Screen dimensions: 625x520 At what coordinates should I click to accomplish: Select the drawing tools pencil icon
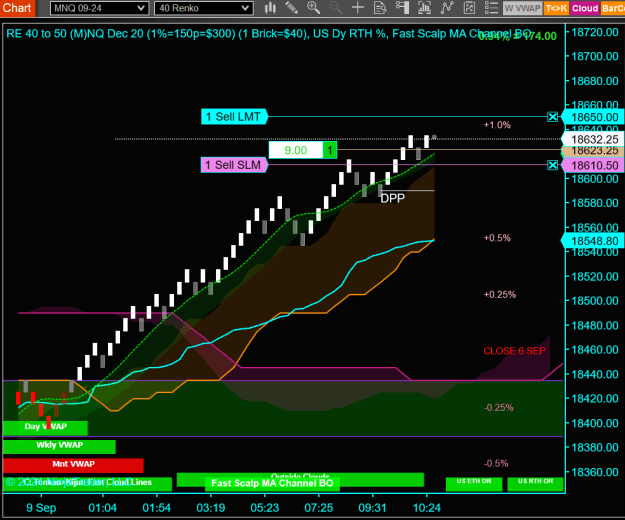point(291,8)
